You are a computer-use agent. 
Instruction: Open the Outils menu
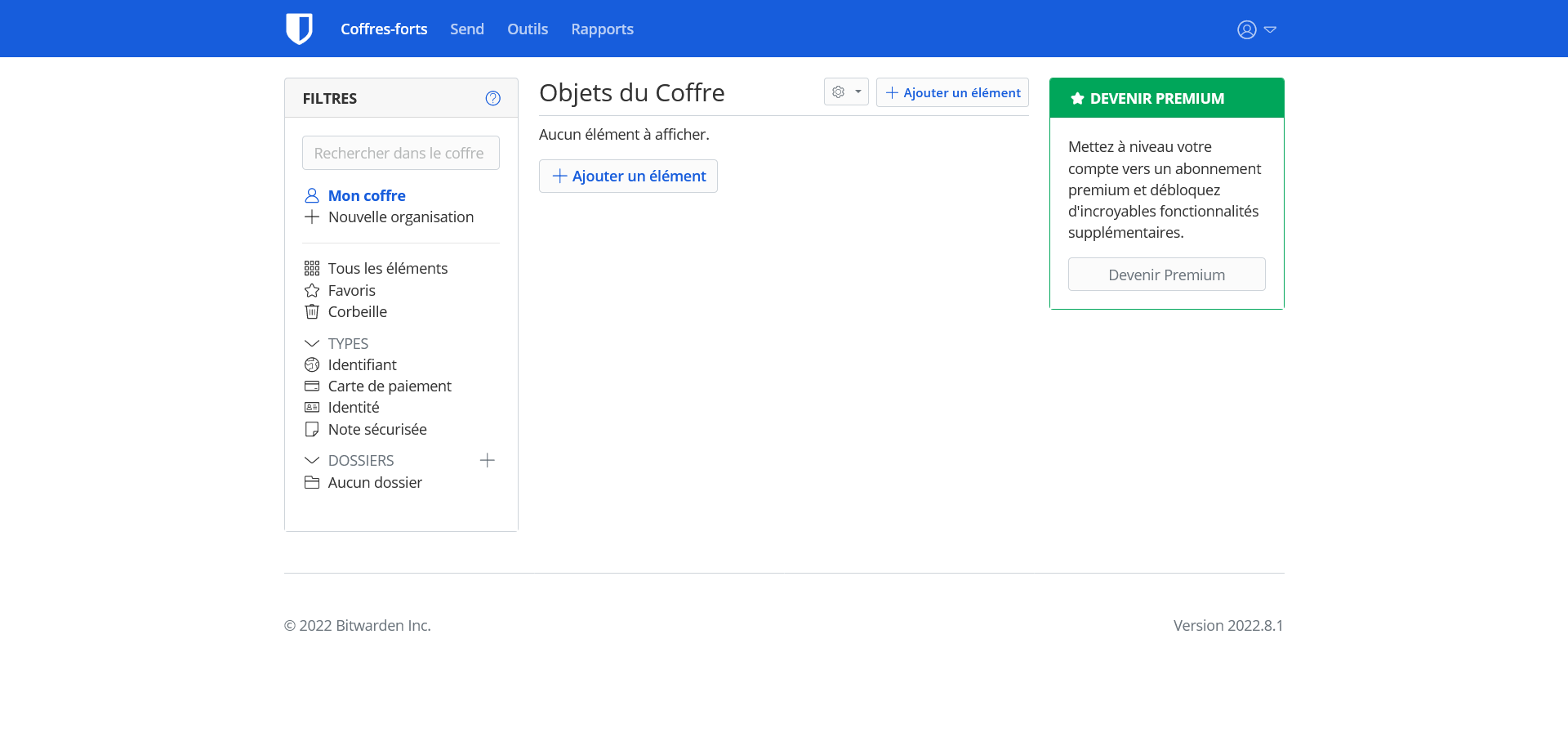pyautogui.click(x=527, y=29)
